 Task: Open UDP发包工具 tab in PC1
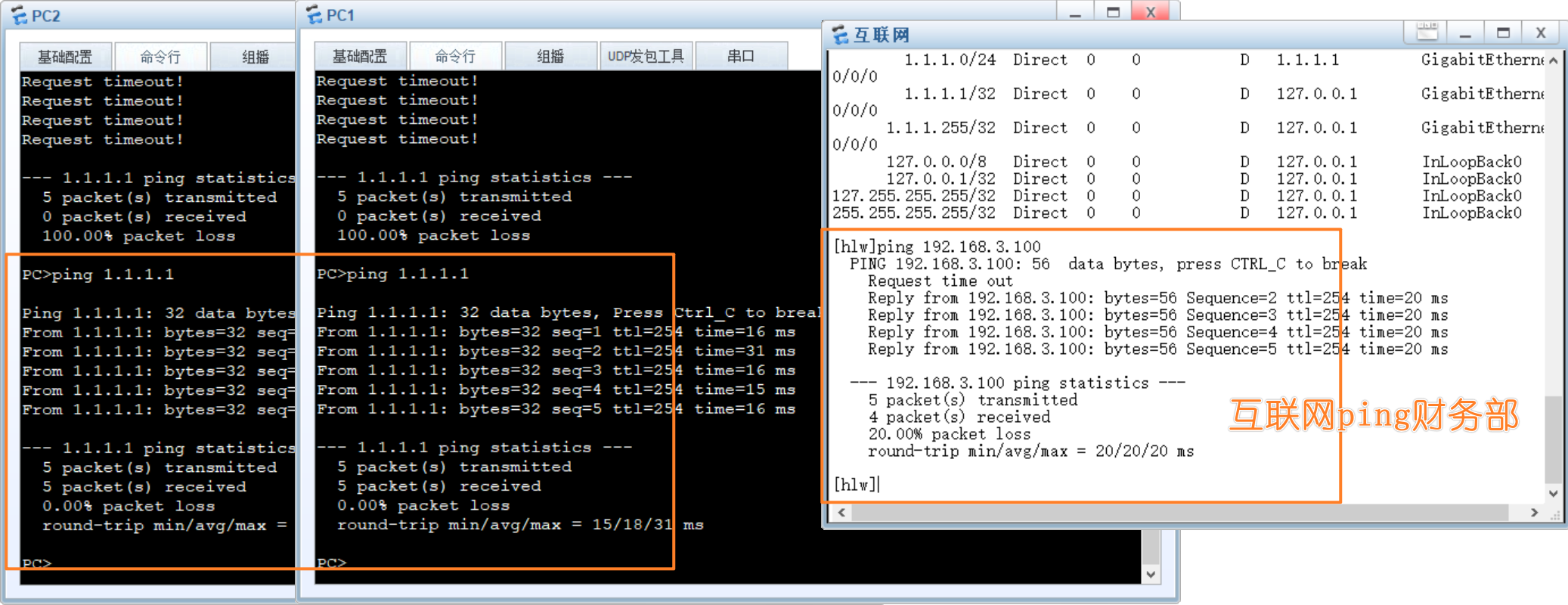(646, 56)
